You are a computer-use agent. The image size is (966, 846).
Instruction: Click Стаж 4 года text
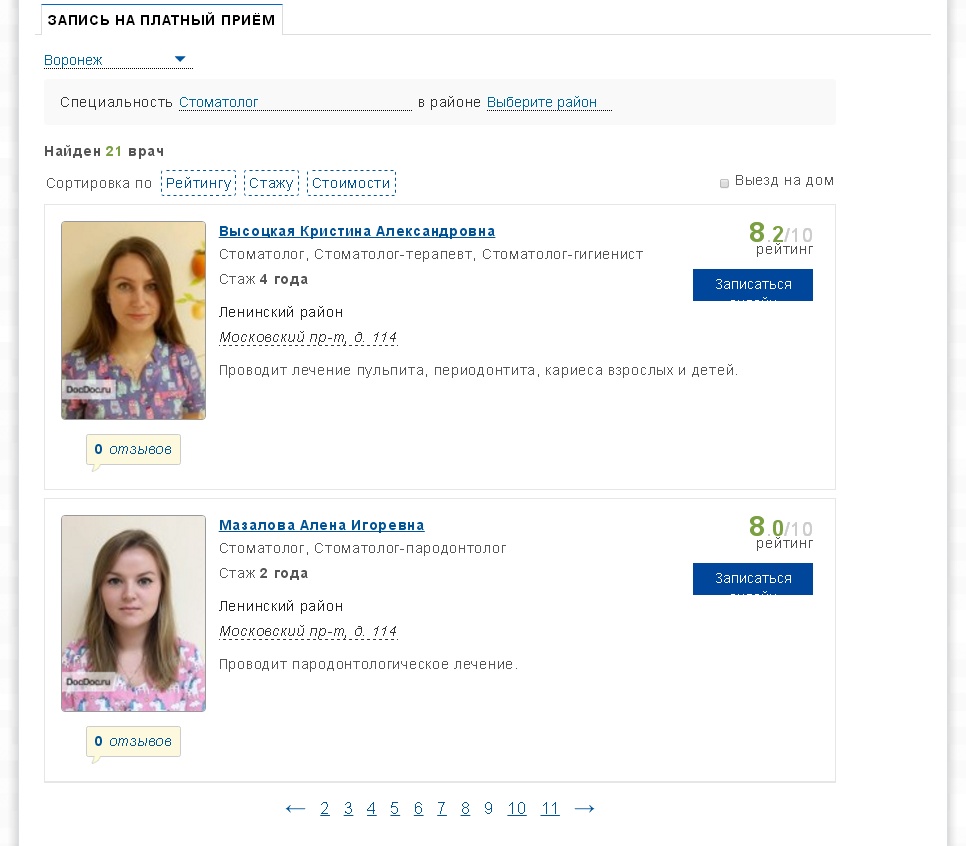(x=263, y=279)
